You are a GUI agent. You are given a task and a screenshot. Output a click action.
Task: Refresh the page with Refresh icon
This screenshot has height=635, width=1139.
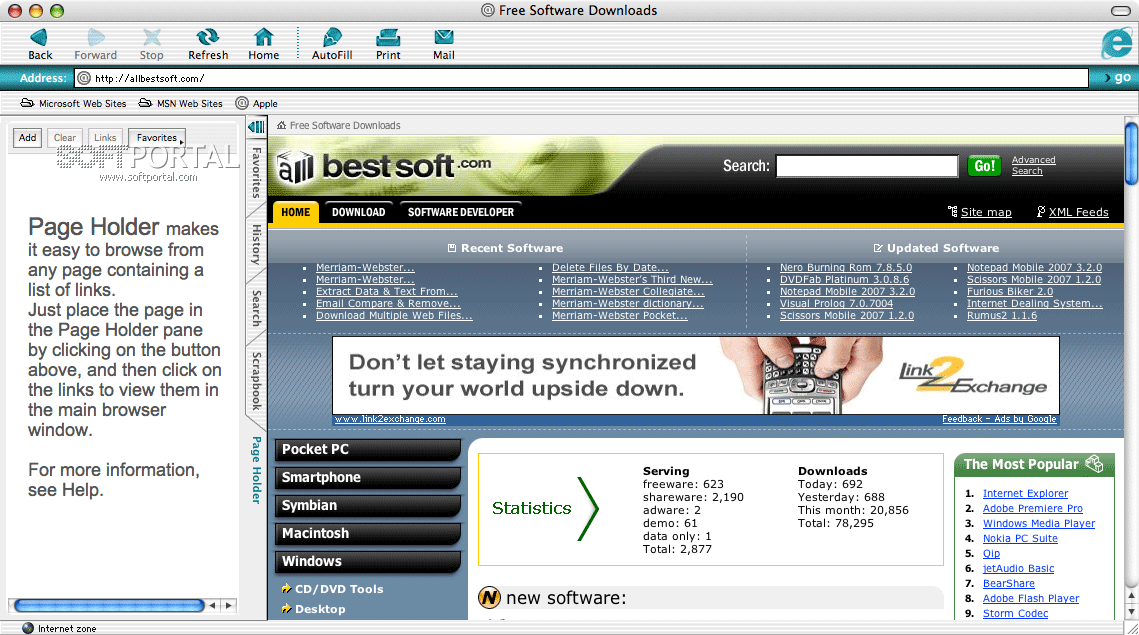pos(208,37)
